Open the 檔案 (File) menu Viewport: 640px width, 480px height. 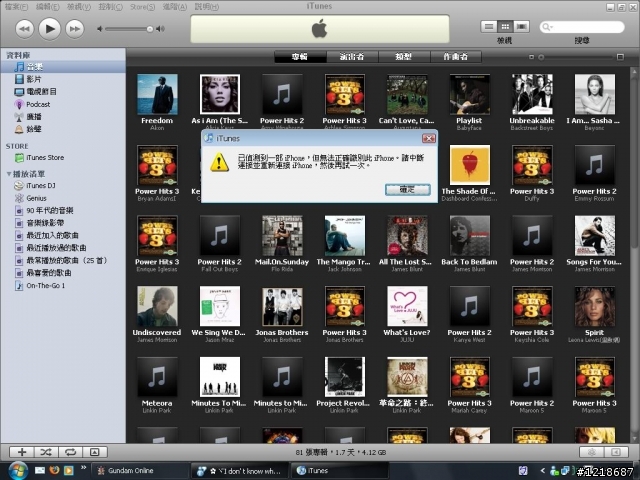click(x=16, y=7)
